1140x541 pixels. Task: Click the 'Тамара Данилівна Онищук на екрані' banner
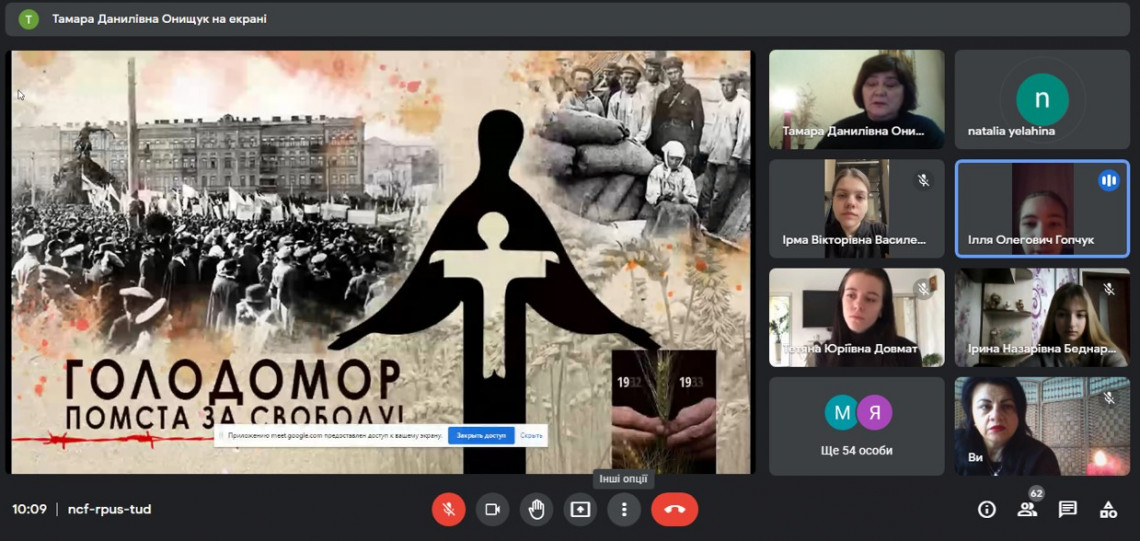(567, 19)
